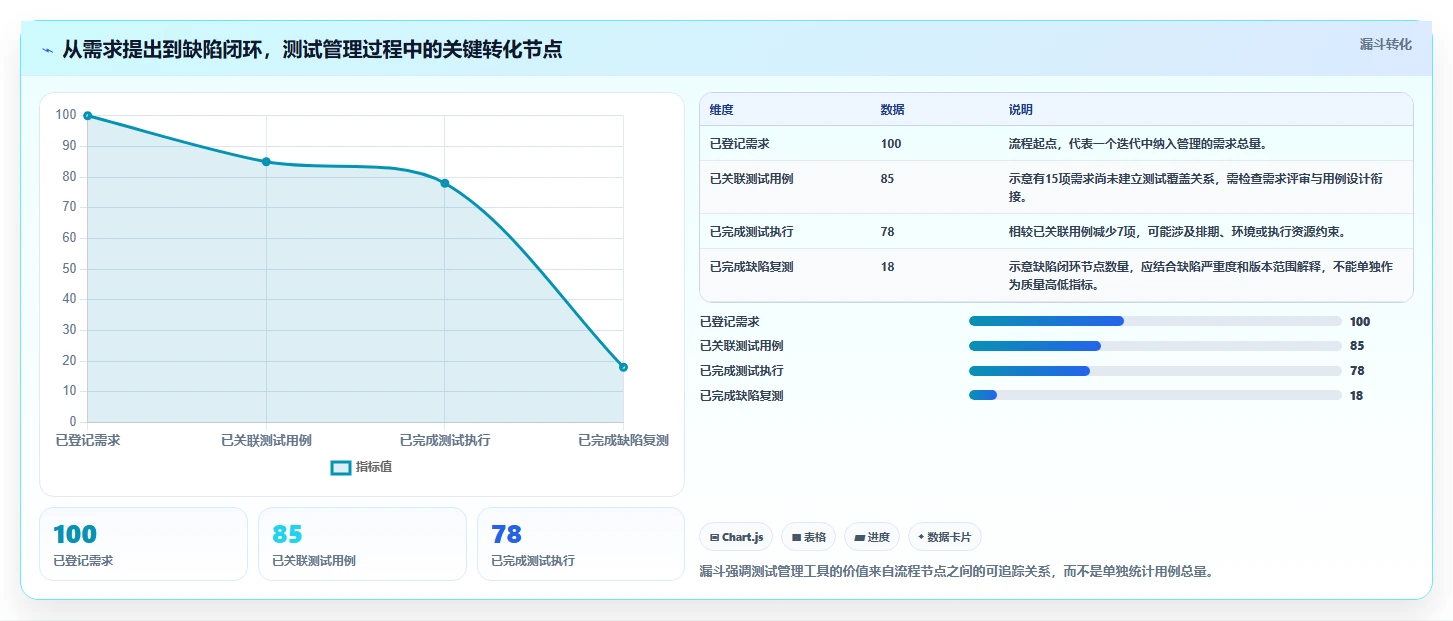Open the data card showing 85 已关联测试用例
This screenshot has width=1453, height=621.
tap(362, 544)
